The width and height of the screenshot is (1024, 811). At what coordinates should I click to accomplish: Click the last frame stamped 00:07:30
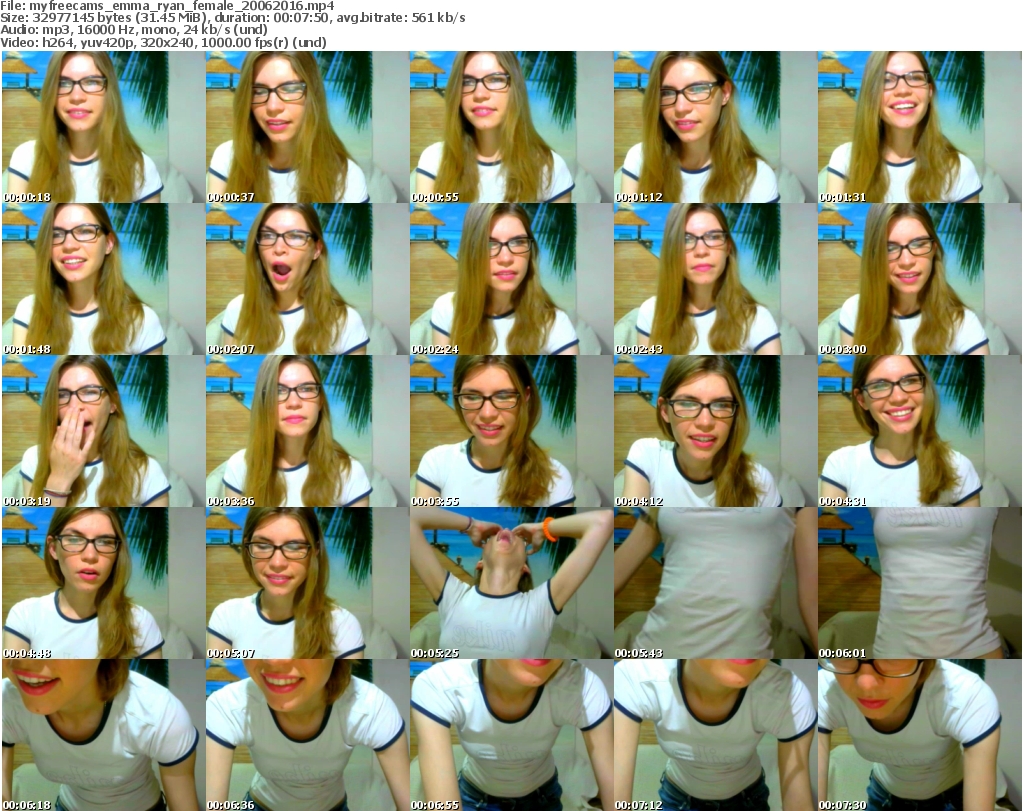pos(920,735)
